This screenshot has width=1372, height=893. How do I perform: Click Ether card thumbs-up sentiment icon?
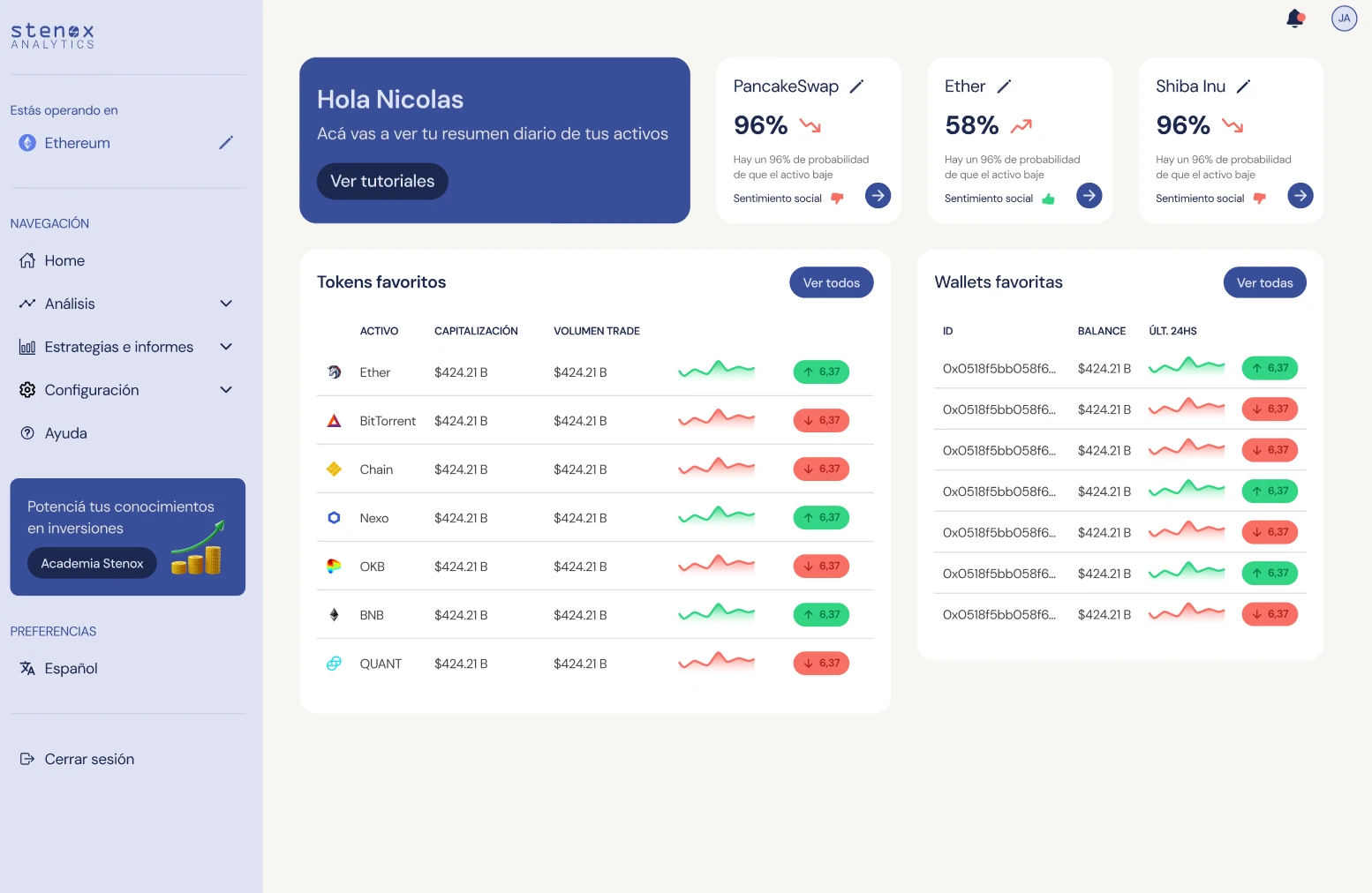(1048, 199)
